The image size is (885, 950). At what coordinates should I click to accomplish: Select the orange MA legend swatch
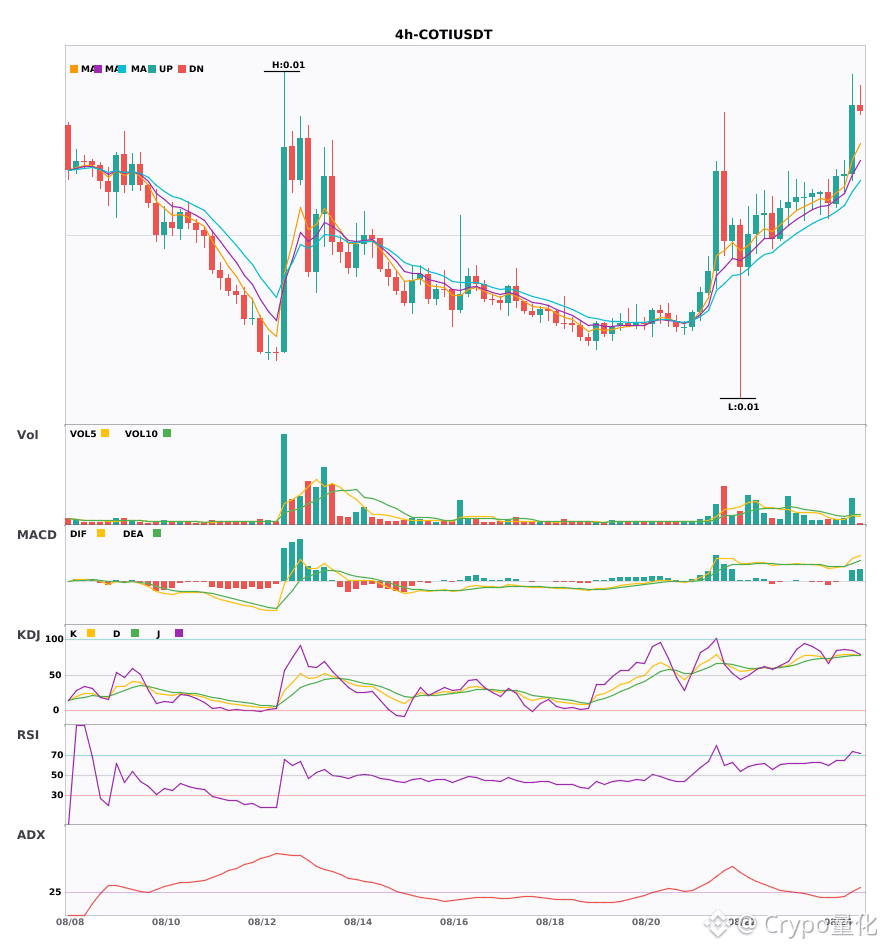pos(74,69)
